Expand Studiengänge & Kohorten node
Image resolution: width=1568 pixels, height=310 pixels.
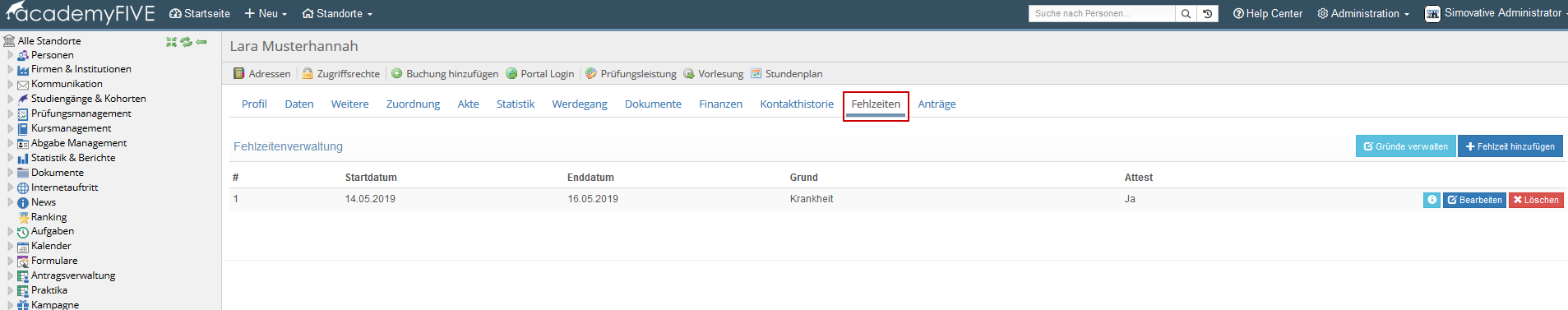(11, 99)
